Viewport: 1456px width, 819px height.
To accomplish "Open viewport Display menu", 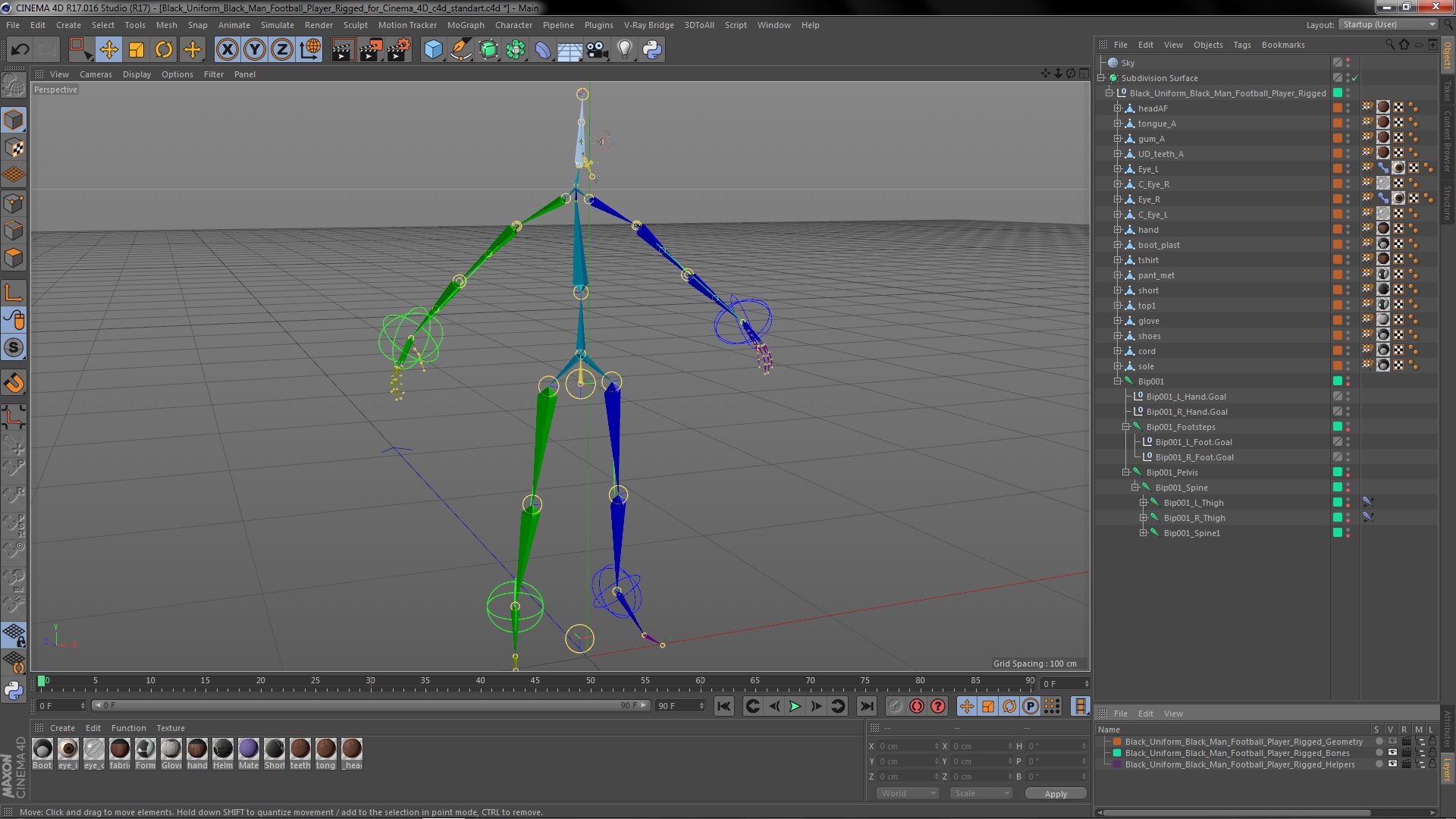I will coord(136,74).
